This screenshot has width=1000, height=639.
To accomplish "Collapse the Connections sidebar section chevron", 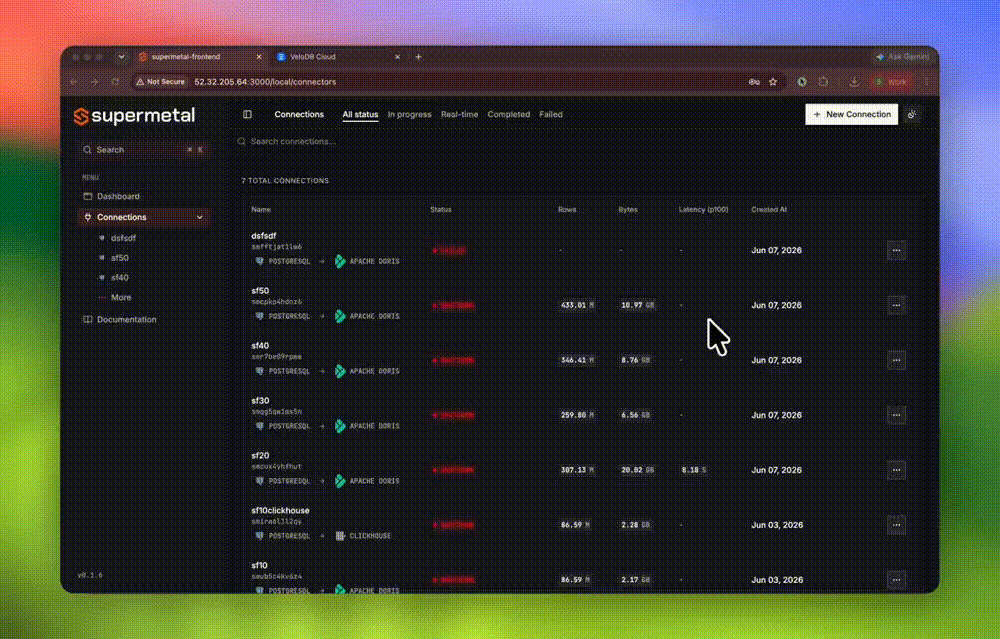I will point(200,217).
